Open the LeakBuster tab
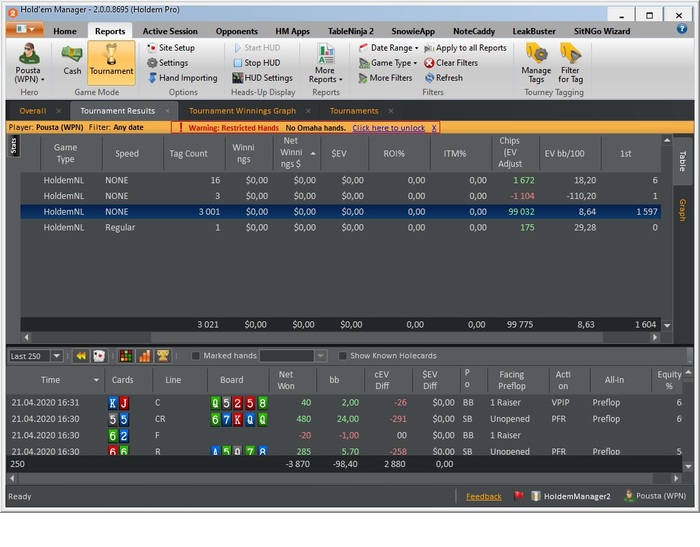 (534, 31)
